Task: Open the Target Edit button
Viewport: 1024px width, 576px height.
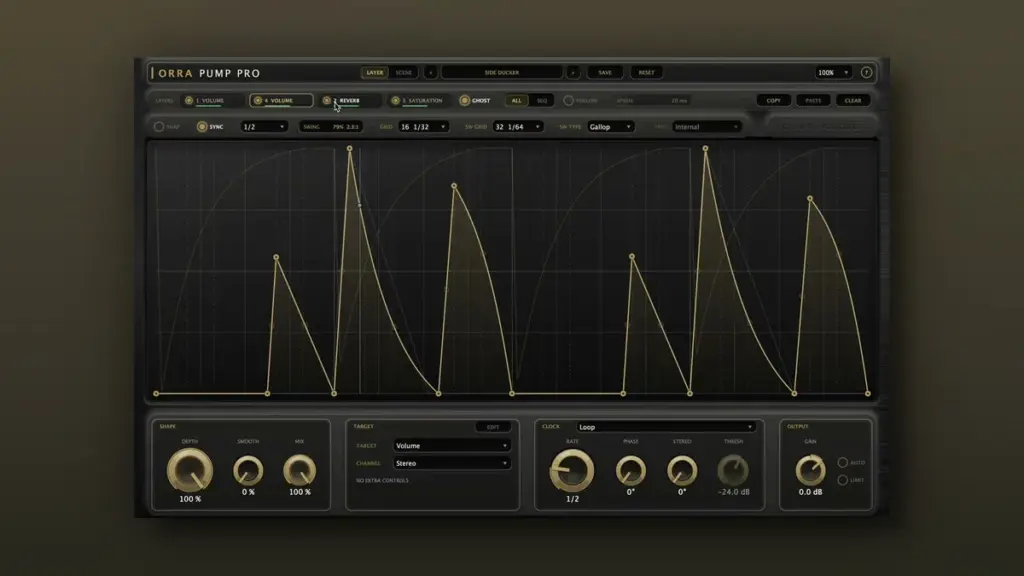Action: pyautogui.click(x=493, y=427)
